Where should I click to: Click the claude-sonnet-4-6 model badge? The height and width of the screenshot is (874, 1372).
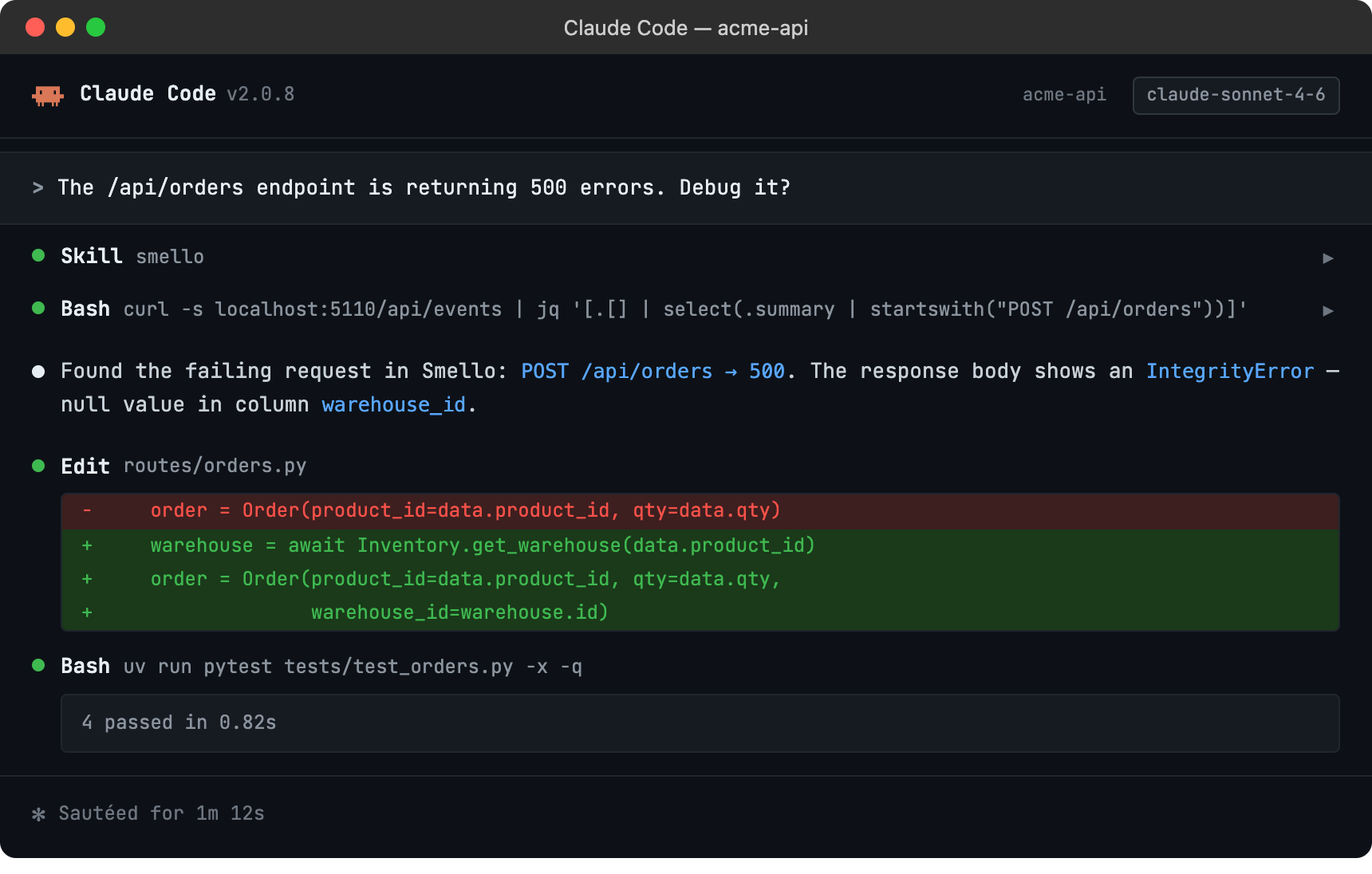pos(1236,95)
